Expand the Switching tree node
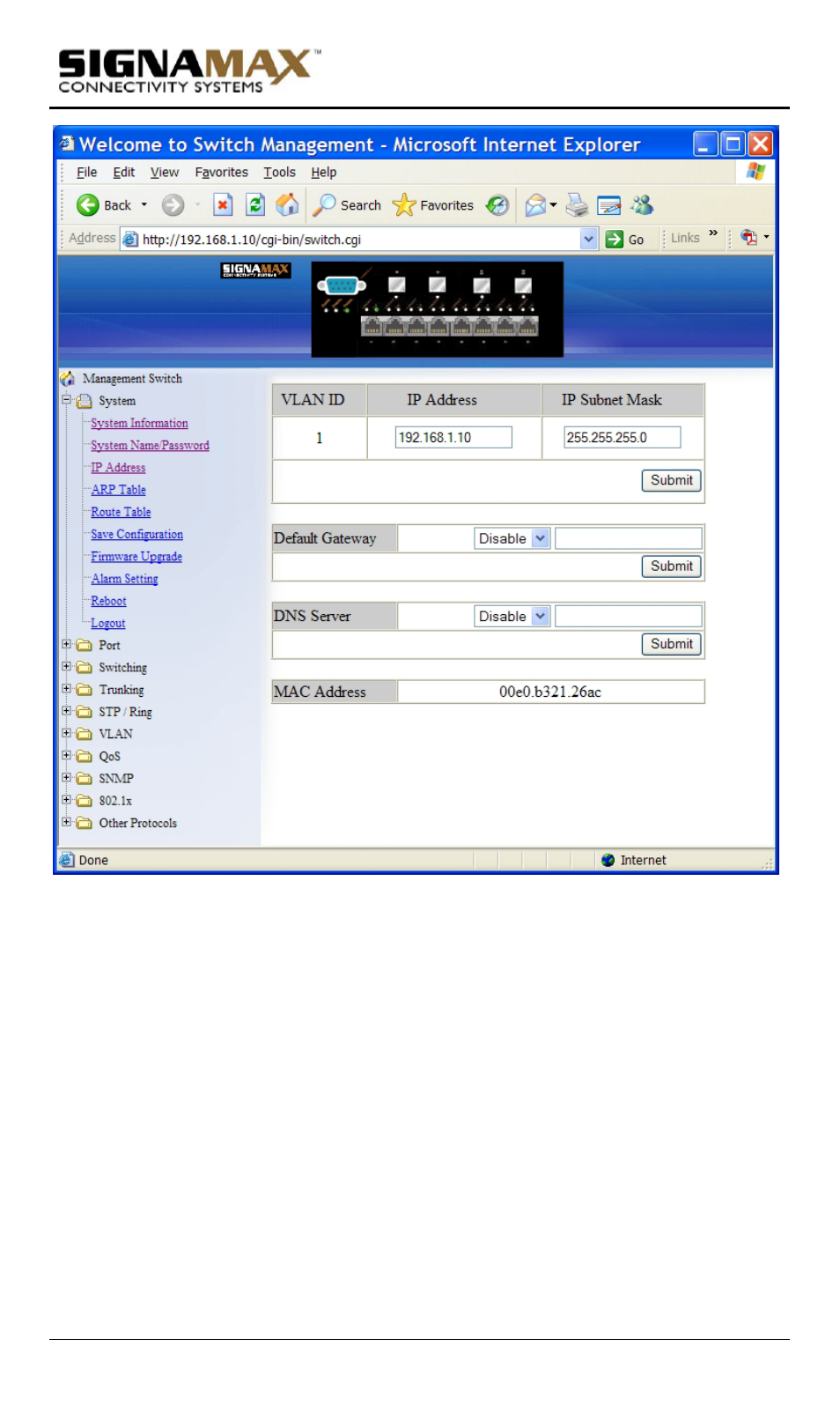840x1414 pixels. [66, 667]
